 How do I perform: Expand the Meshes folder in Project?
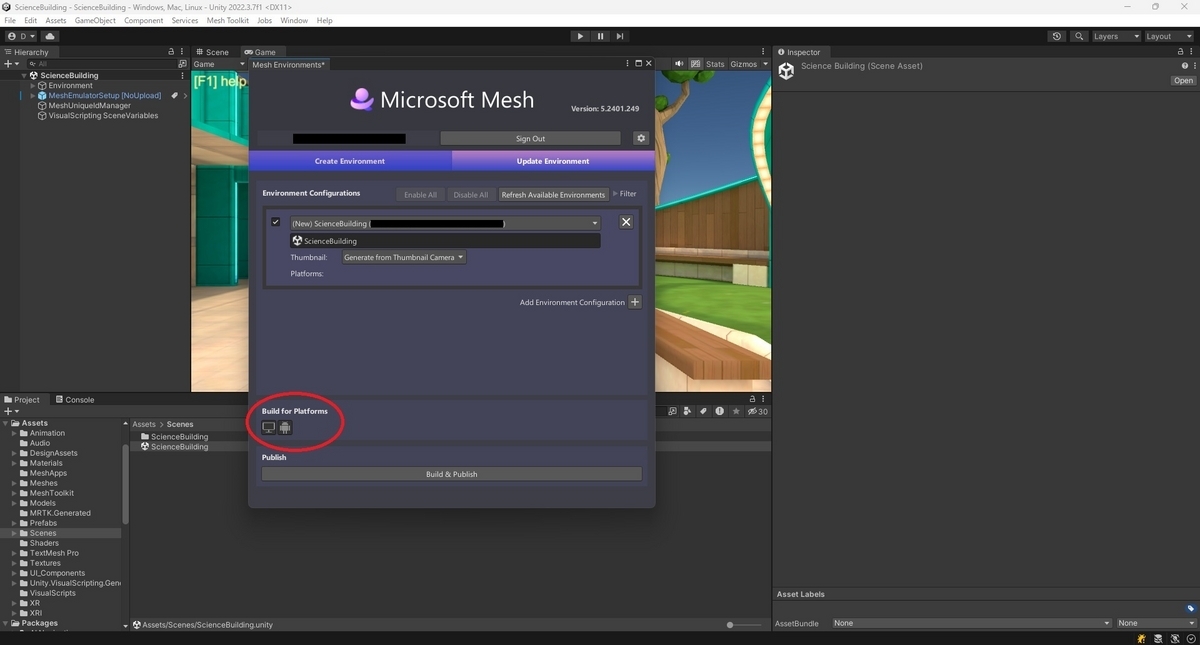pos(14,483)
